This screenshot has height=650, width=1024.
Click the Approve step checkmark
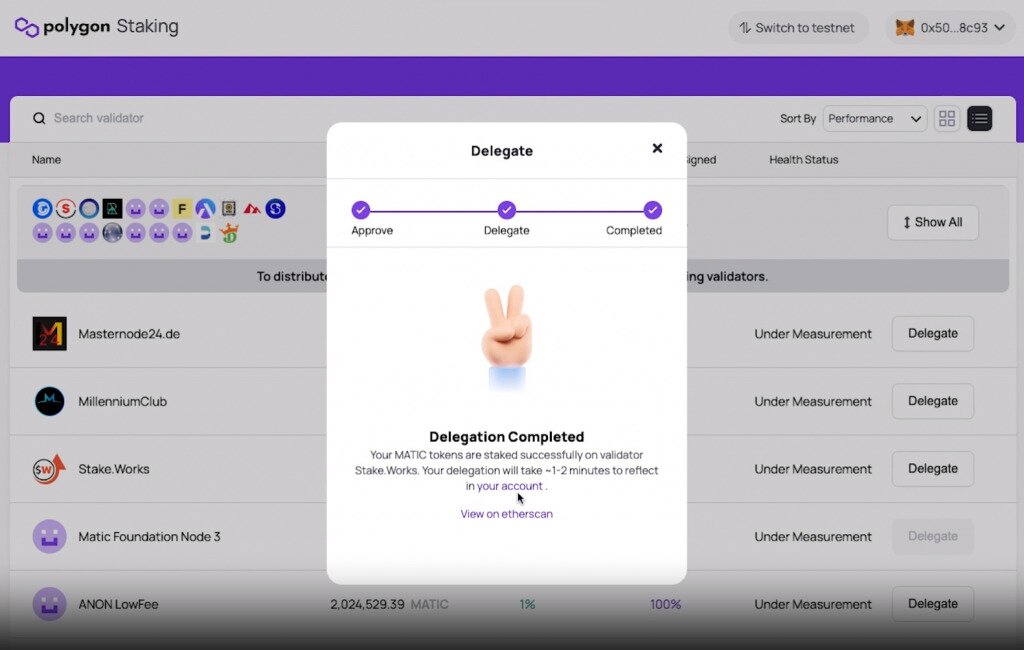tap(361, 210)
